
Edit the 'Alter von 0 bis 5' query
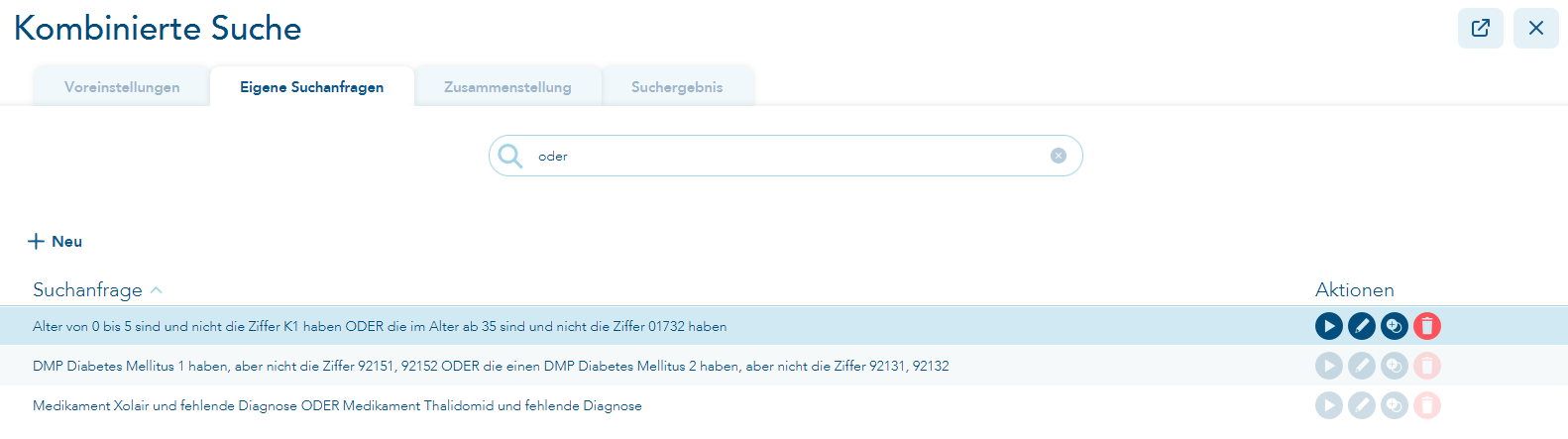tap(1362, 326)
